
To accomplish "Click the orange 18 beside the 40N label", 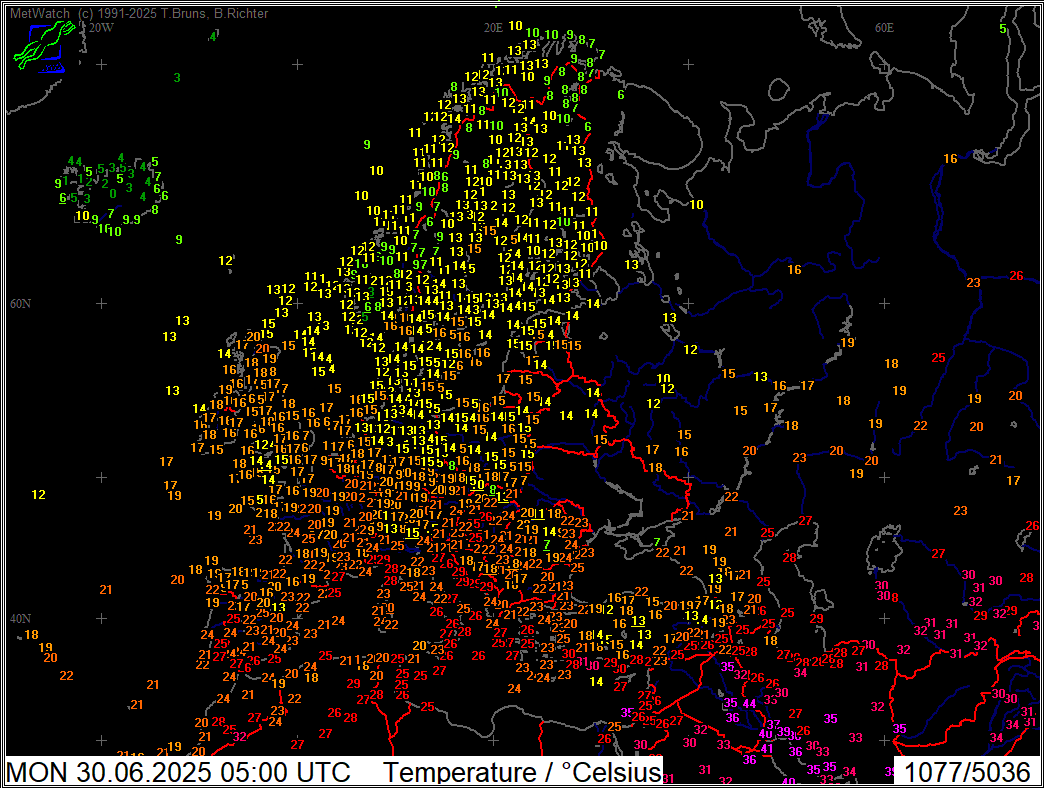I will 31,634.
